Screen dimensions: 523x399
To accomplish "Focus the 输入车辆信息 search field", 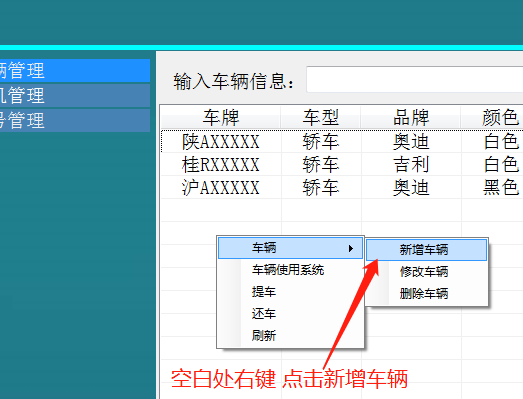I will (414, 79).
